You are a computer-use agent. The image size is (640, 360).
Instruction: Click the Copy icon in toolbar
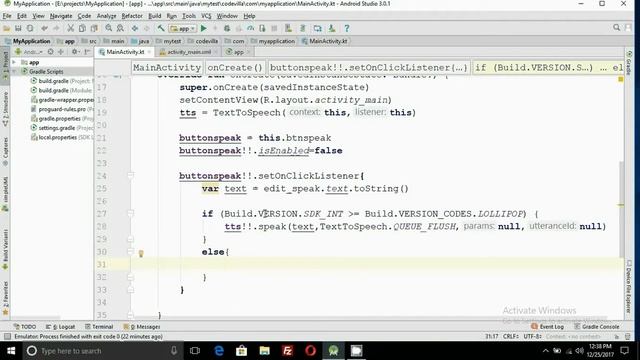coord(82,29)
